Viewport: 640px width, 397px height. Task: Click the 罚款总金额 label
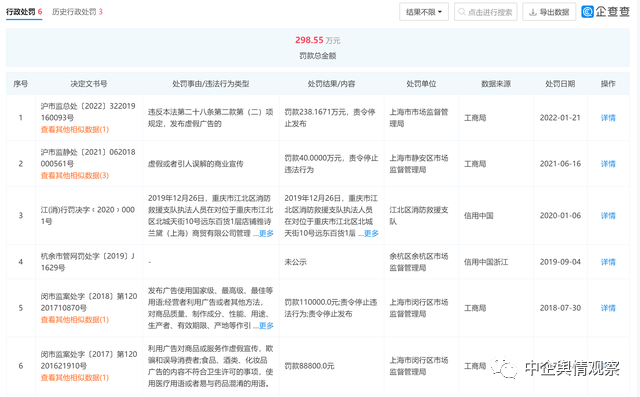[318, 55]
